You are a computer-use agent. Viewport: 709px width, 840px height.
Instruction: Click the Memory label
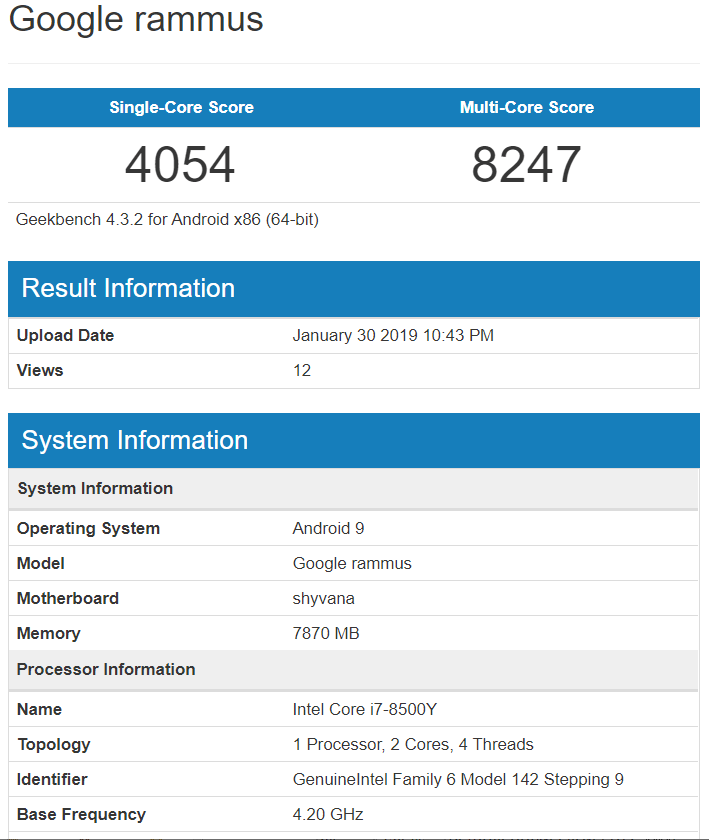click(49, 634)
